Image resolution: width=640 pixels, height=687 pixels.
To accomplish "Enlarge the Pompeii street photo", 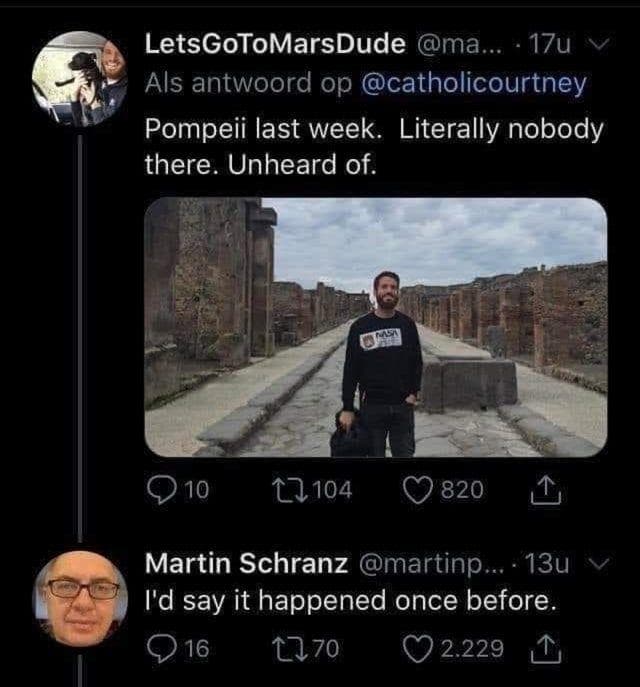I will (375, 327).
